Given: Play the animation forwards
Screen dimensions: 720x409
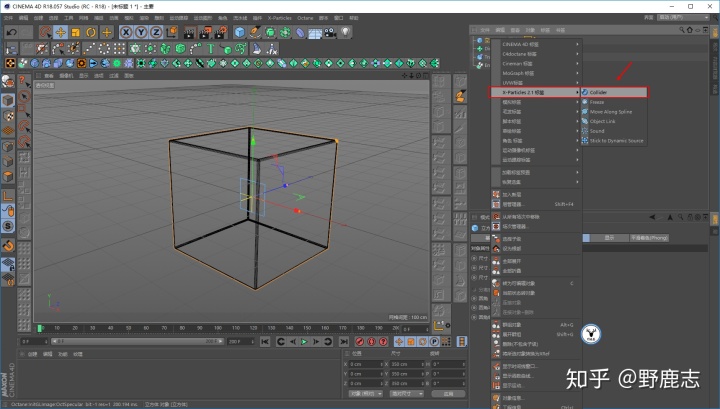Looking at the screenshot, I should [304, 342].
